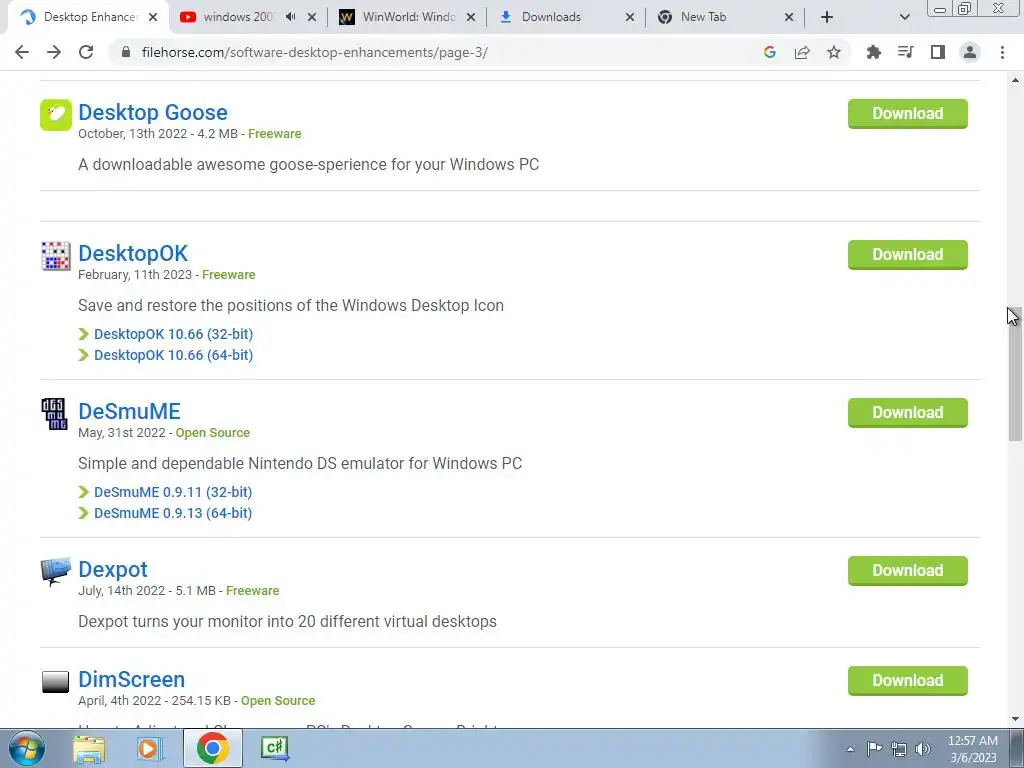Click Download button for DeSmuME
1024x768 pixels.
coord(908,413)
